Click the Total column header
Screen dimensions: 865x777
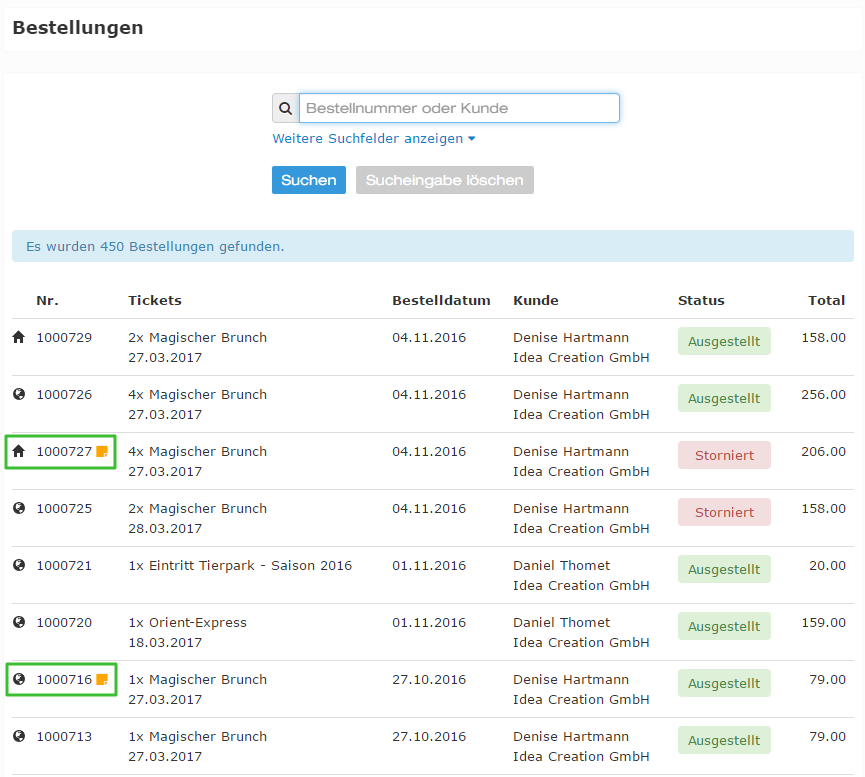826,300
